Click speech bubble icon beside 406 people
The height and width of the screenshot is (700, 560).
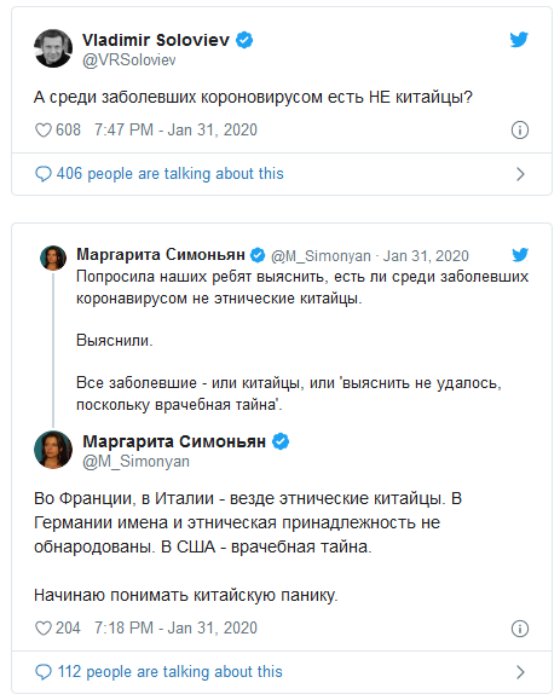[43, 174]
